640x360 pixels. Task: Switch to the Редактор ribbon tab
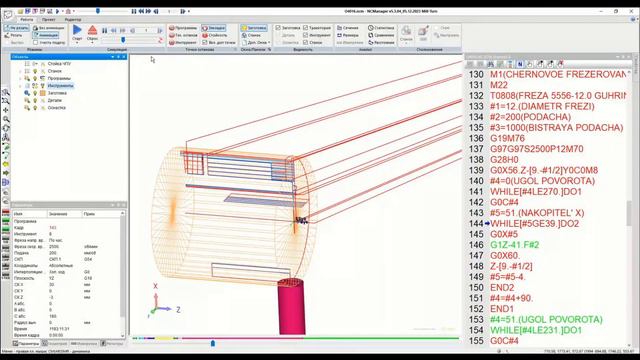coord(73,20)
